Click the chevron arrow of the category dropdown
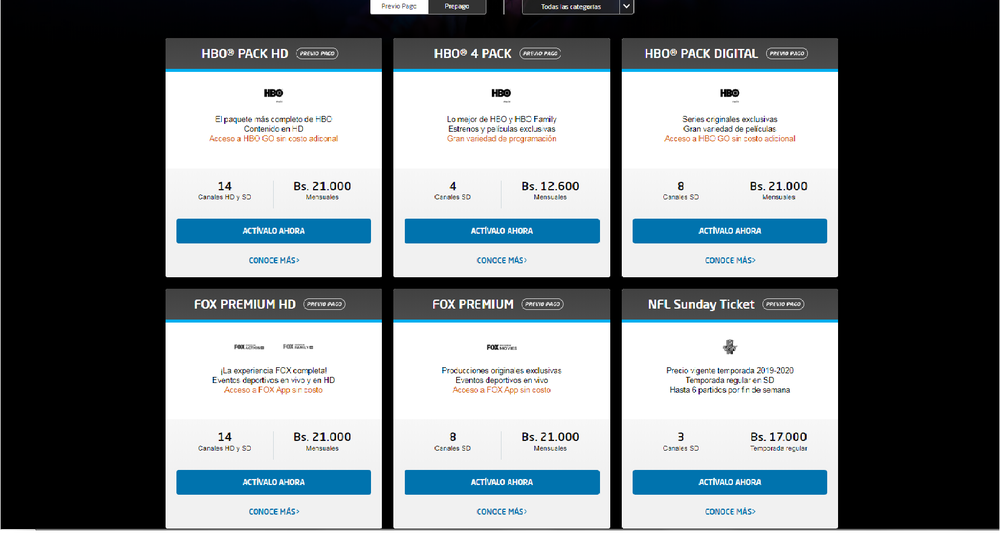Screen dimensions: 1000x537 coord(626,6)
